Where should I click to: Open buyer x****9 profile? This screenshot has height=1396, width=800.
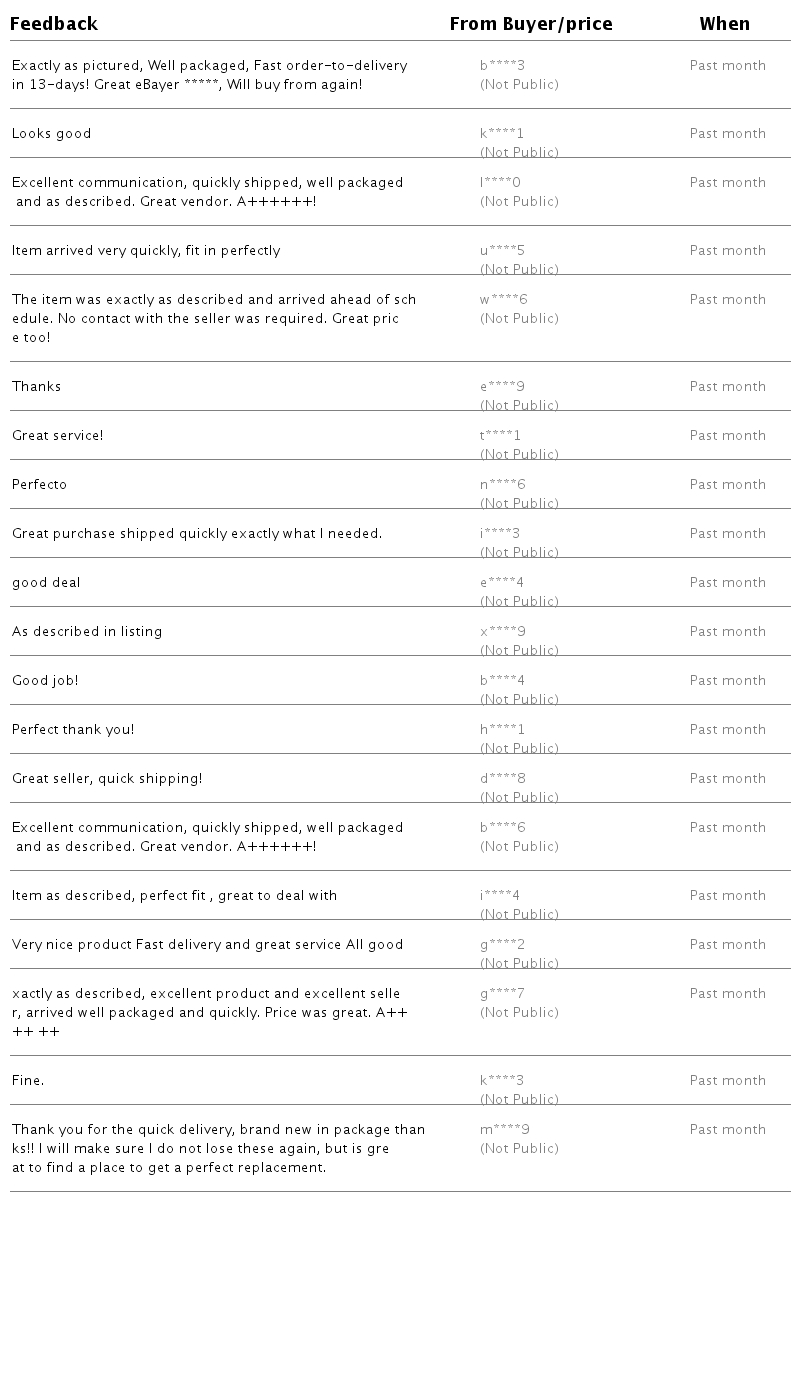pos(503,632)
